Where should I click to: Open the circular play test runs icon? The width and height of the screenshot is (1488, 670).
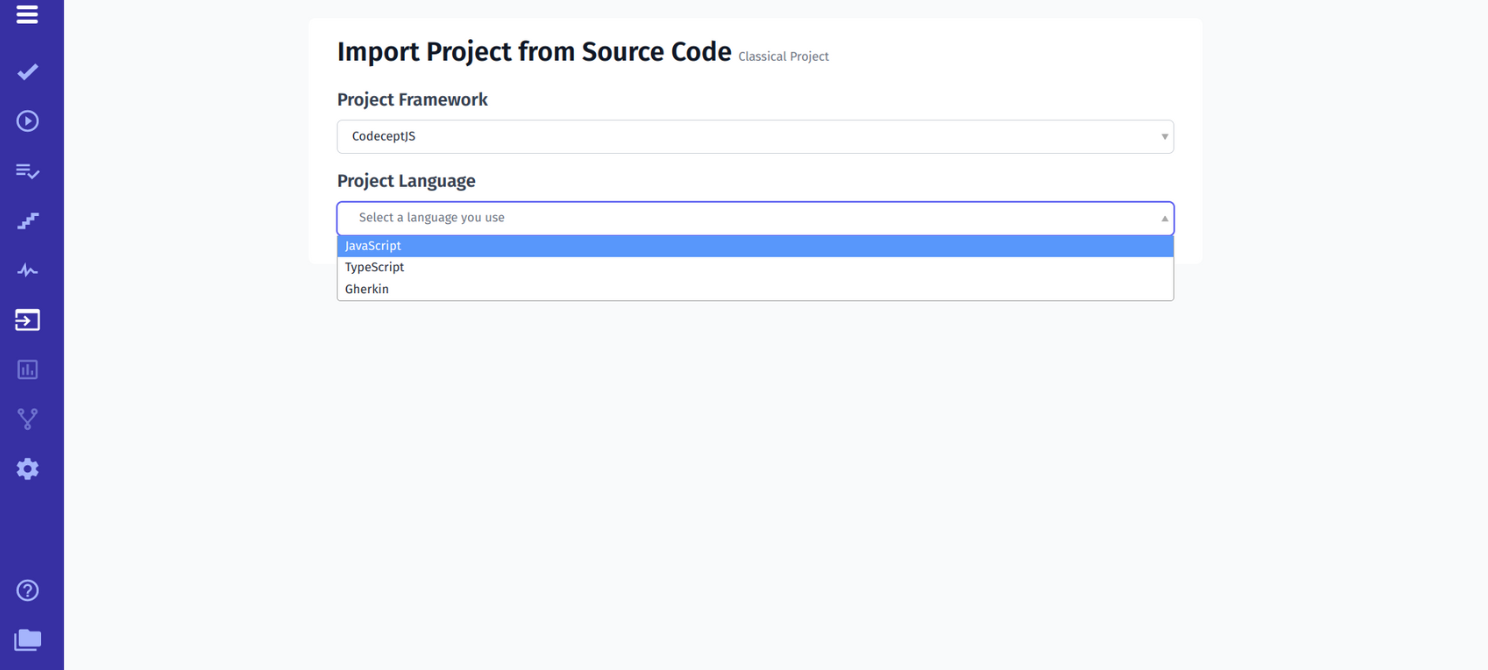(27, 121)
